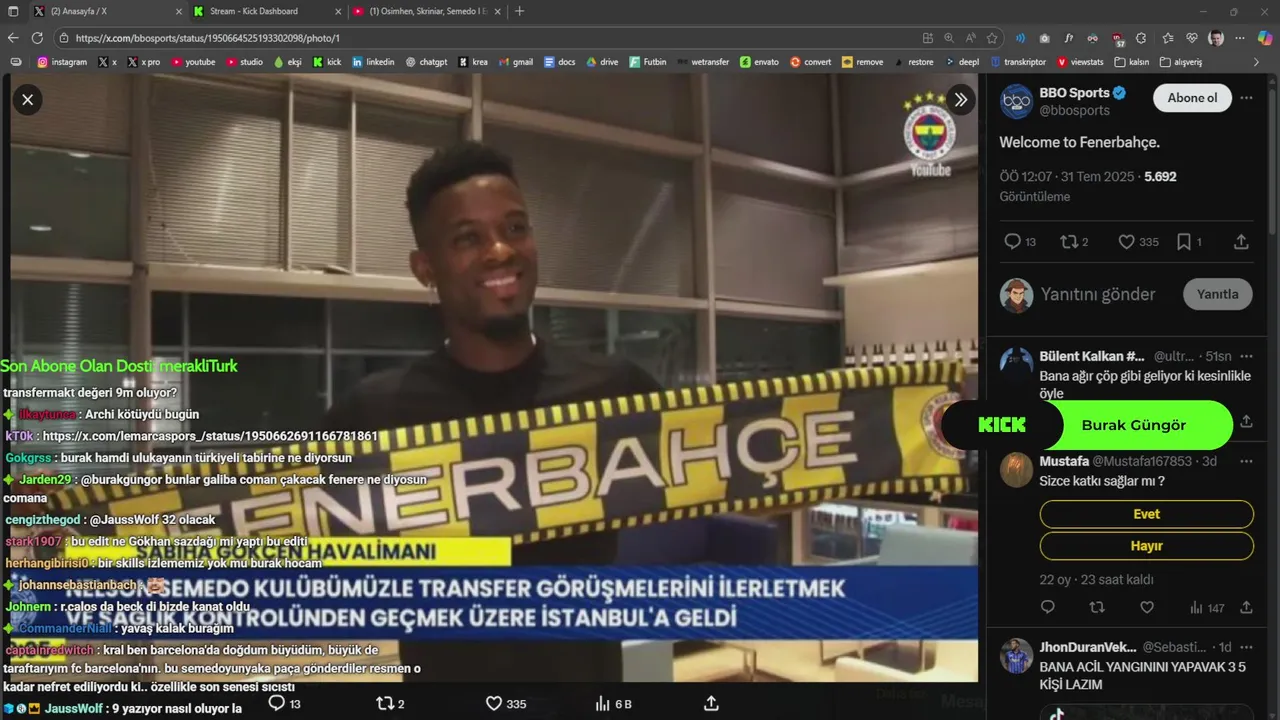Open the linkedin bookmark

click(373, 62)
